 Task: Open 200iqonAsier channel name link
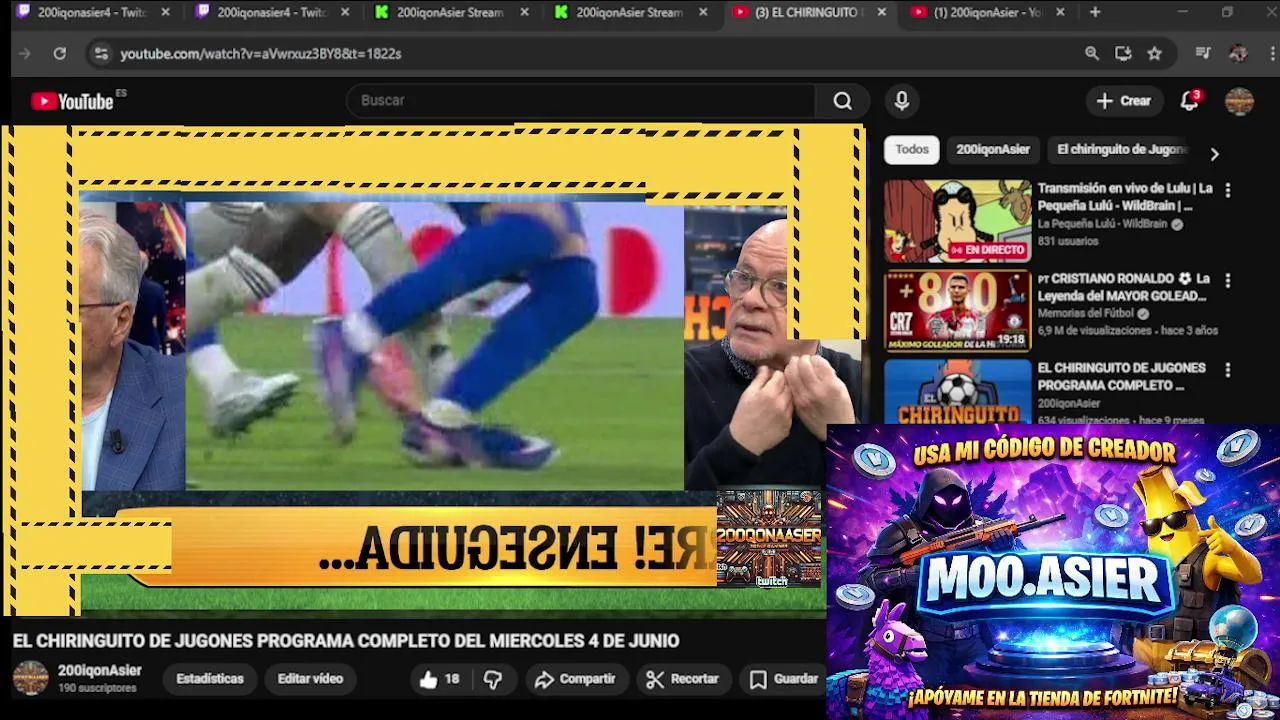99,671
